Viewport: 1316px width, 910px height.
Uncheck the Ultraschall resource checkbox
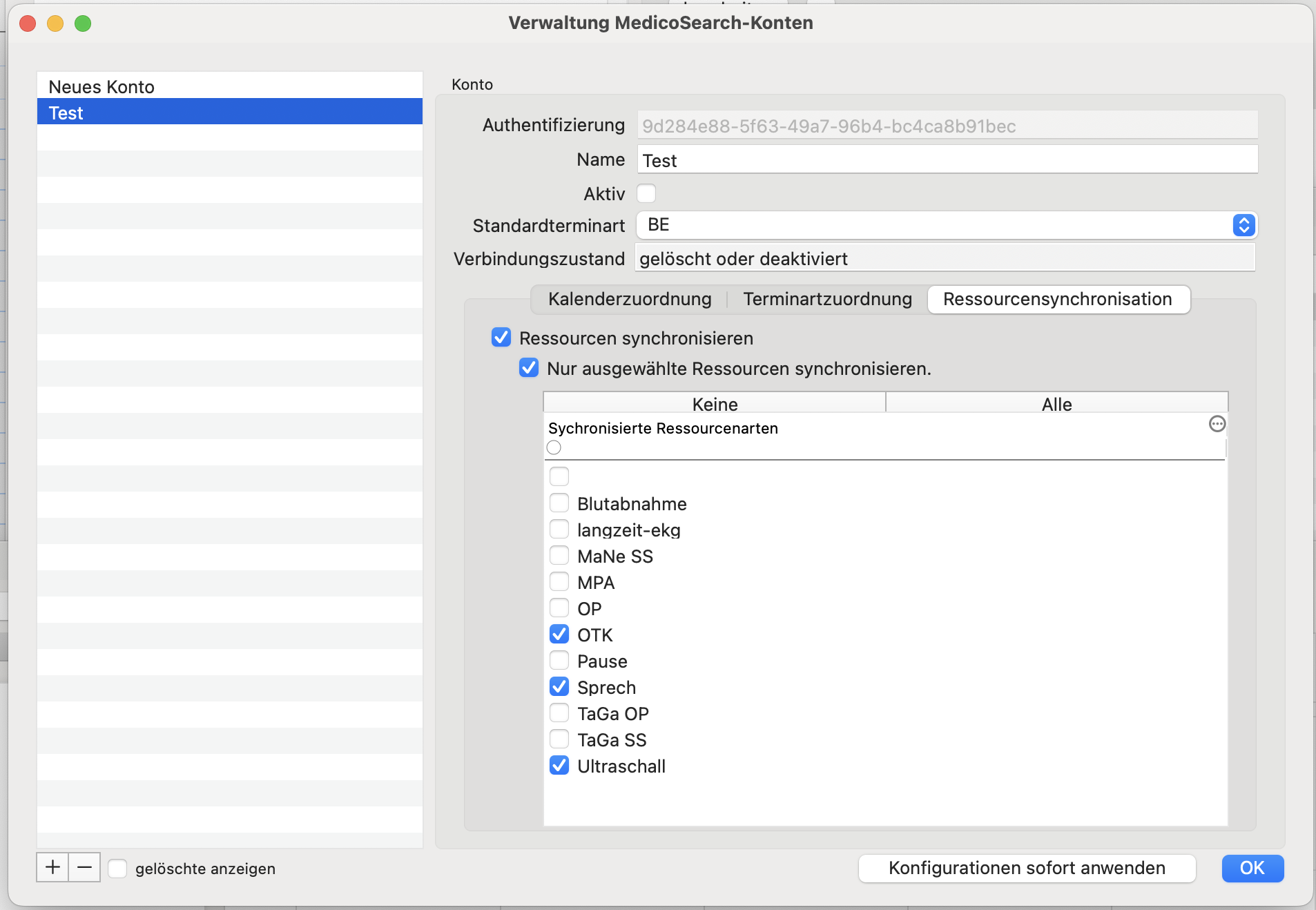559,765
